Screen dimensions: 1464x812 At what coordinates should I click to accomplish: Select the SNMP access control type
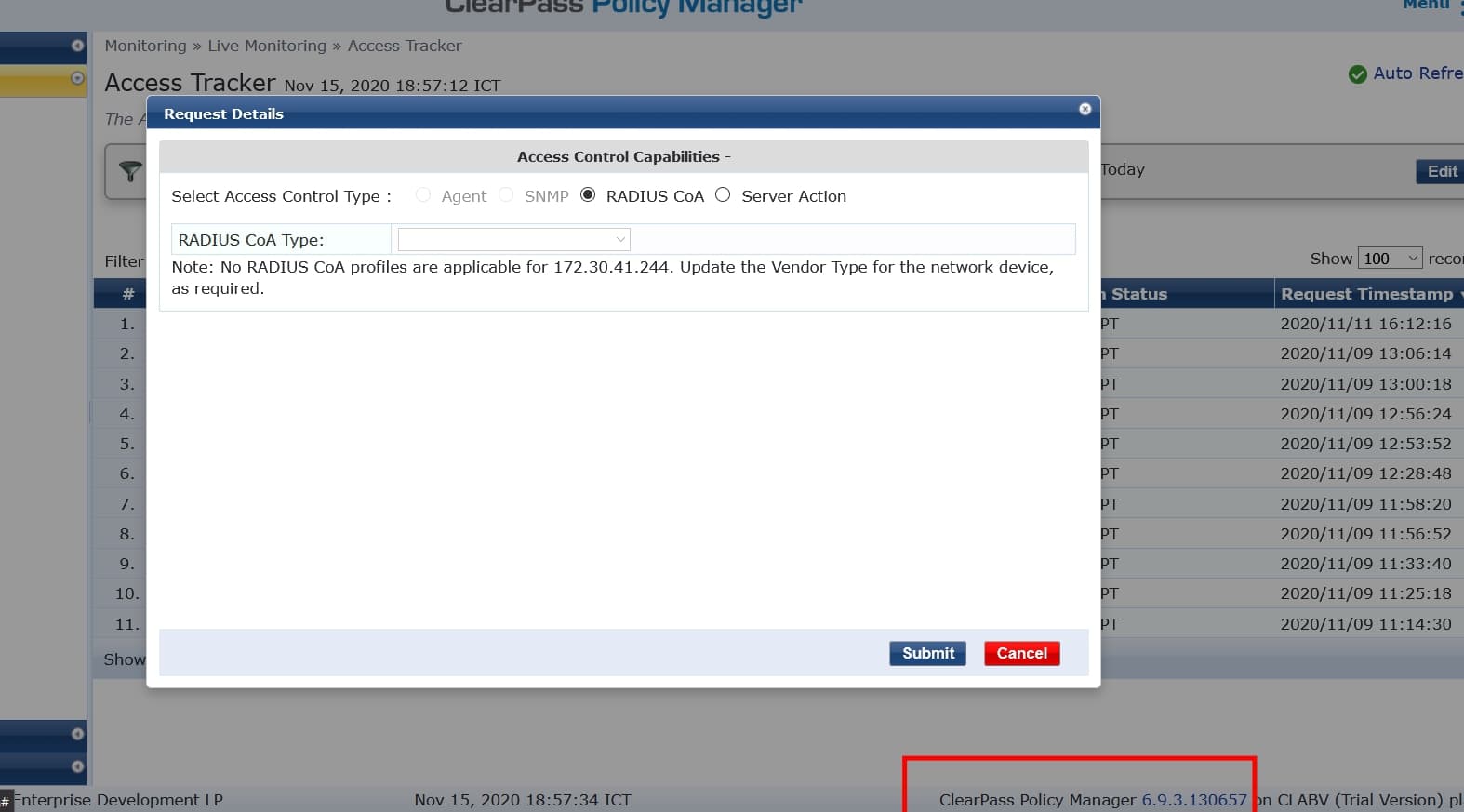coord(506,194)
